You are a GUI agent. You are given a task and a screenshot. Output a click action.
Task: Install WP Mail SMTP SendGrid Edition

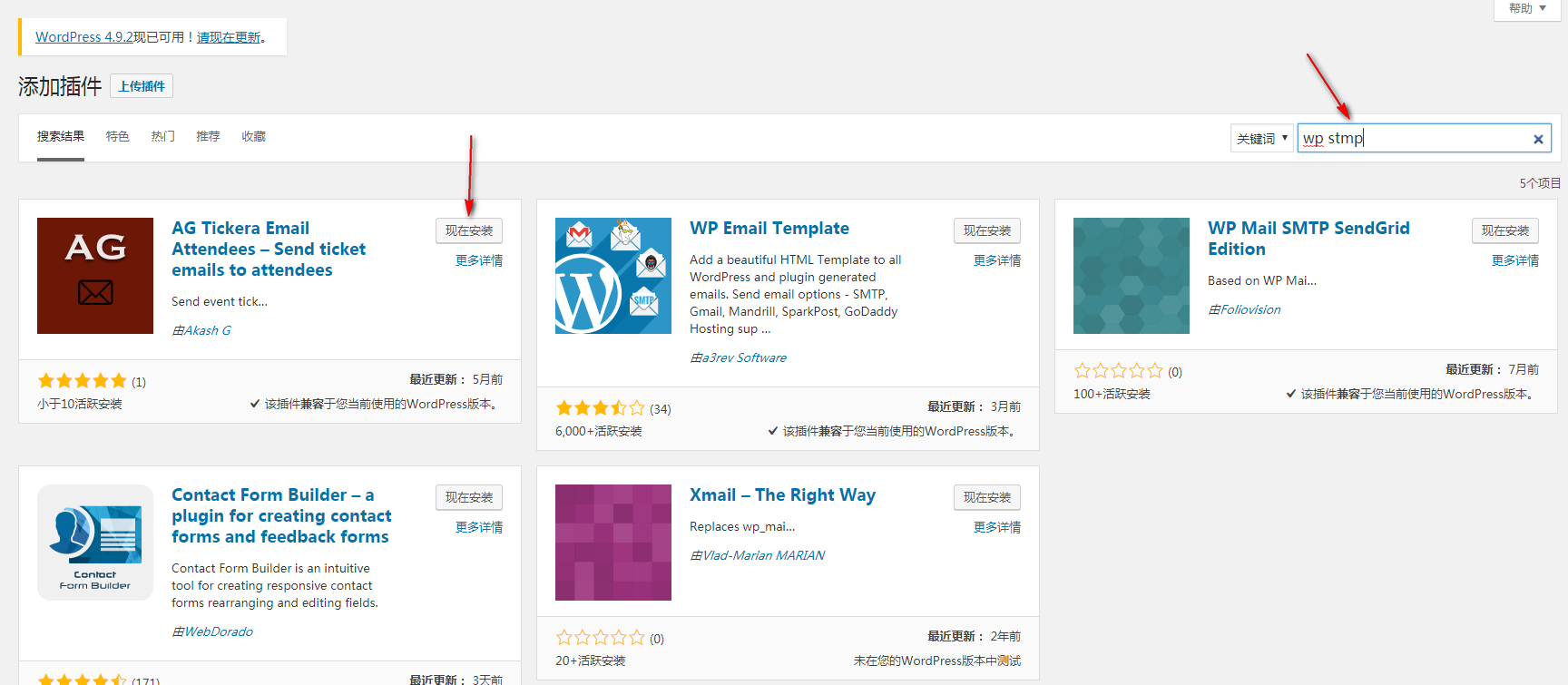[1505, 230]
